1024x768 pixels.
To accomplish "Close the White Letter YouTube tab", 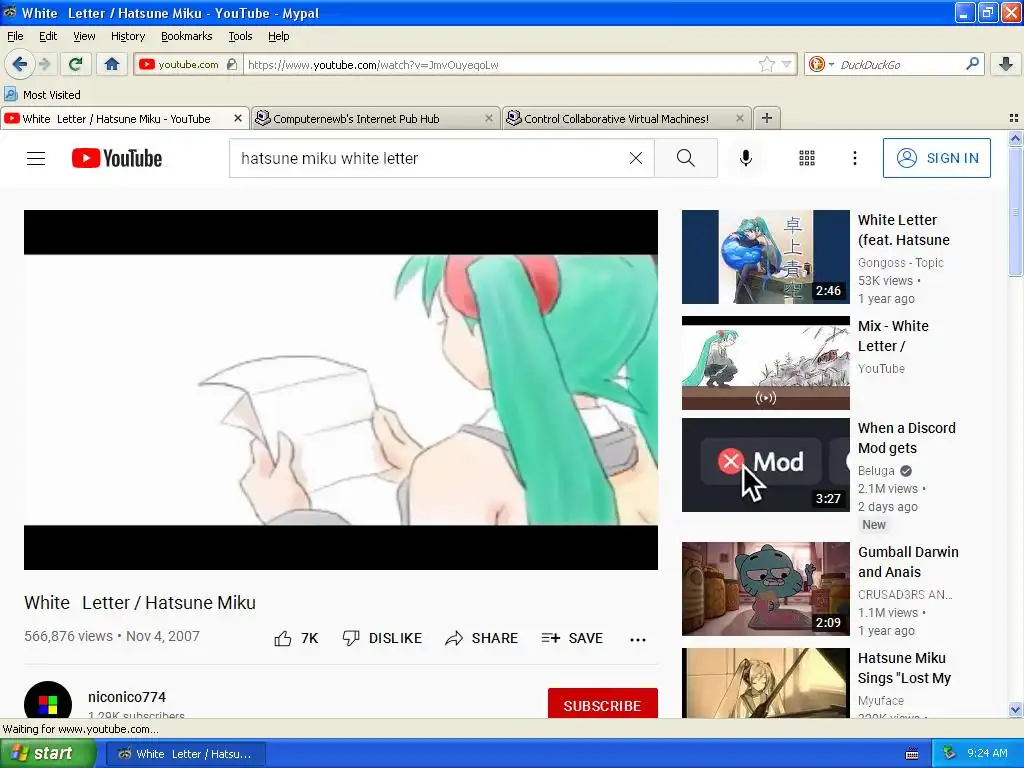I will (x=238, y=118).
